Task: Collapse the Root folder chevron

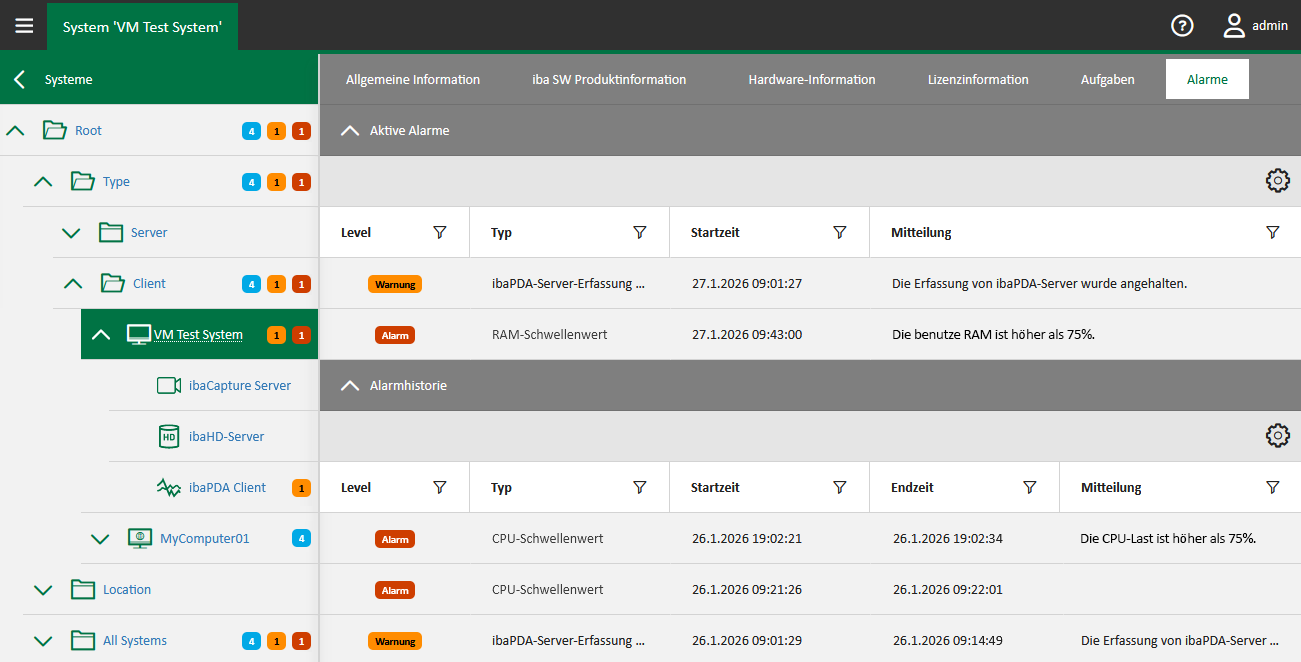Action: click(15, 131)
